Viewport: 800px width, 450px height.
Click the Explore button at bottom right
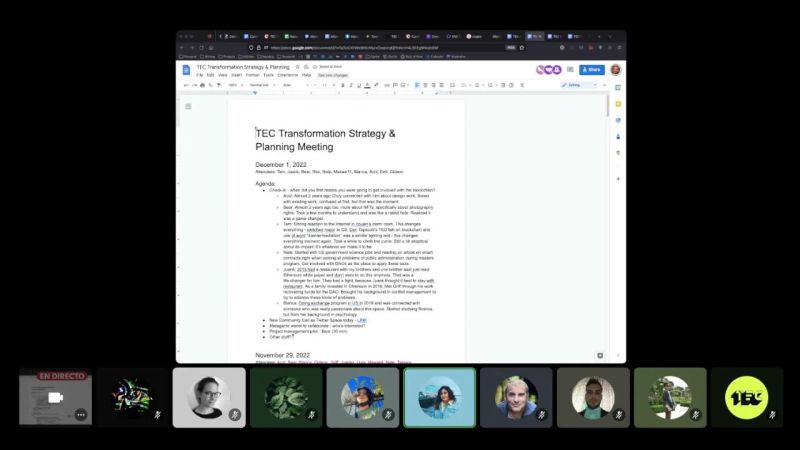tap(600, 355)
